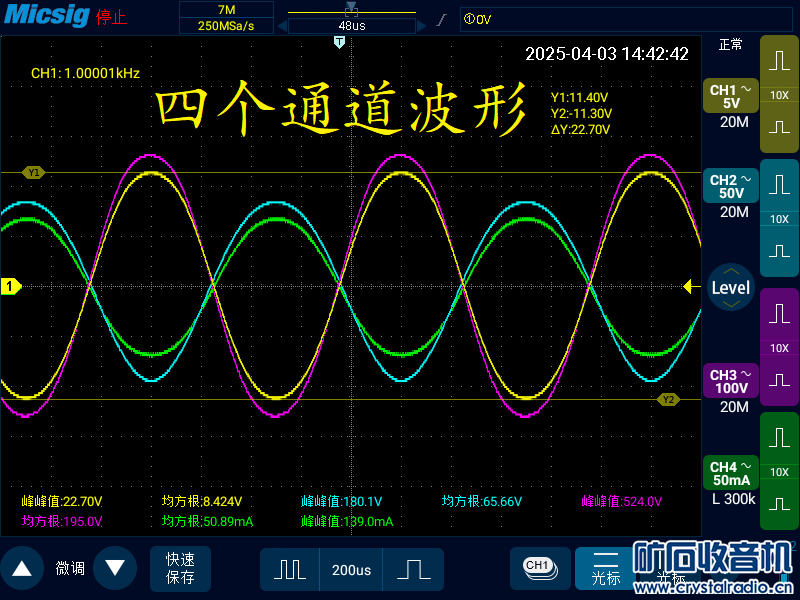
Task: Click the 20M bandwidth label under CH1
Action: tap(734, 122)
